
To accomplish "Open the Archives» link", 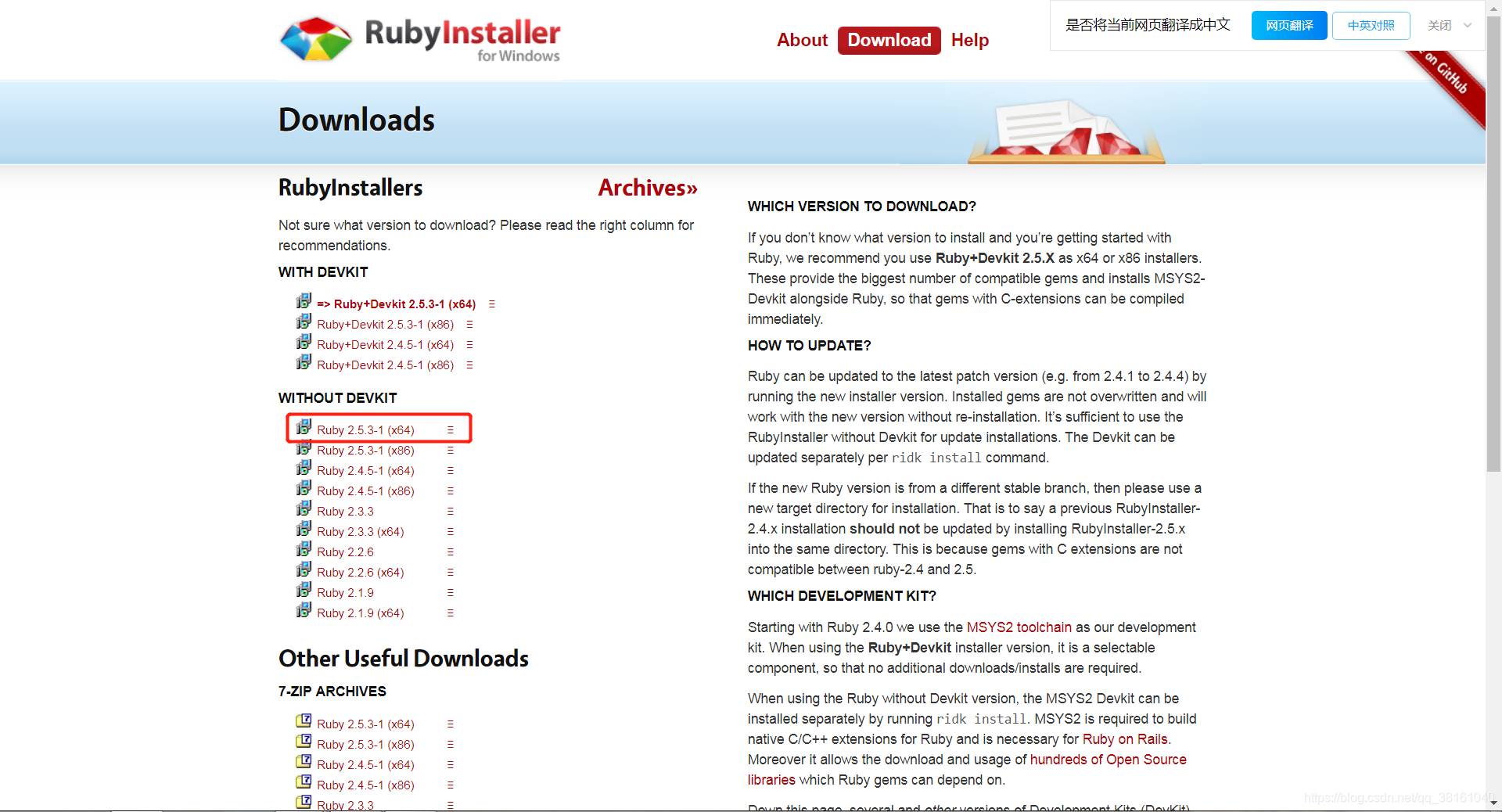I will pos(648,188).
